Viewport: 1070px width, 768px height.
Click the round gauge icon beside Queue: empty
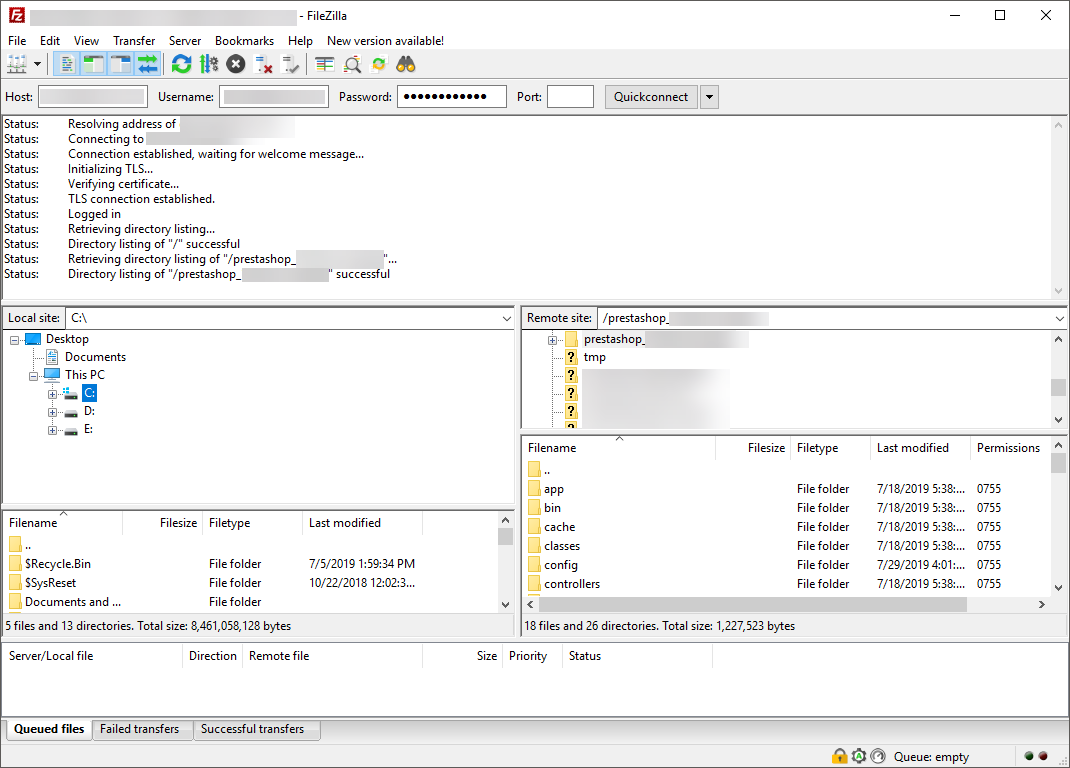coord(878,756)
